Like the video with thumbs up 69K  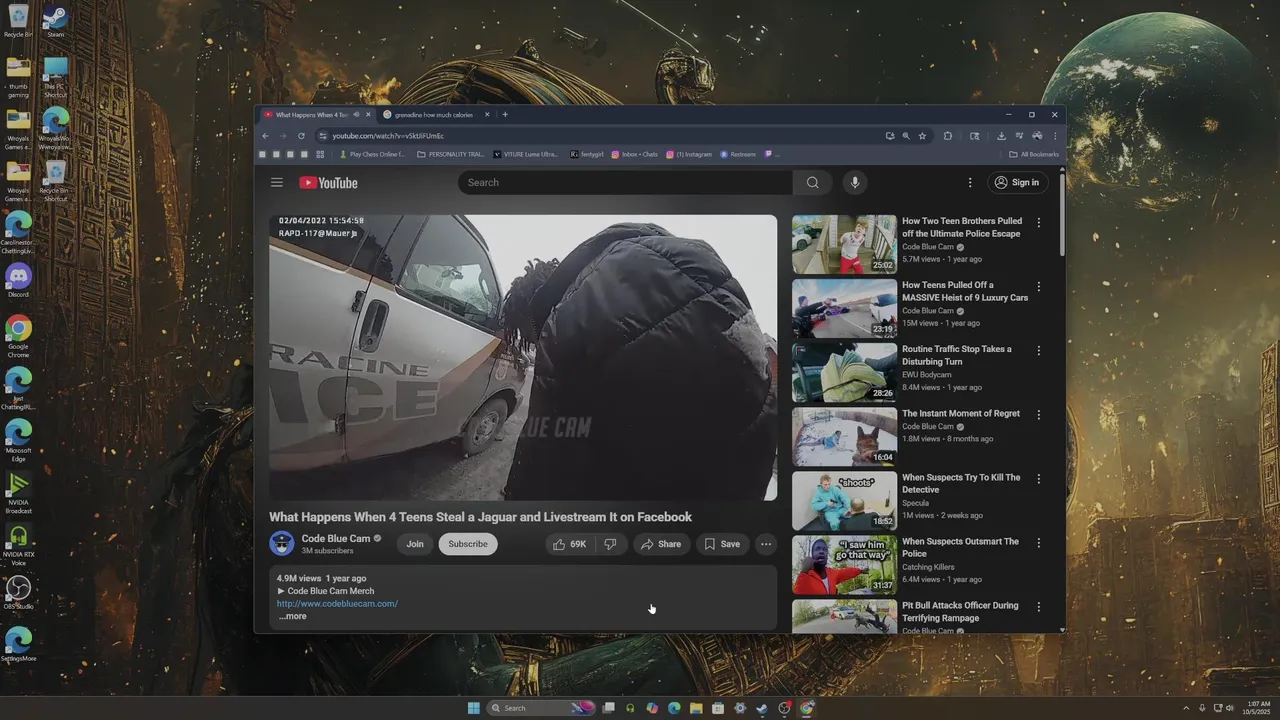570,544
